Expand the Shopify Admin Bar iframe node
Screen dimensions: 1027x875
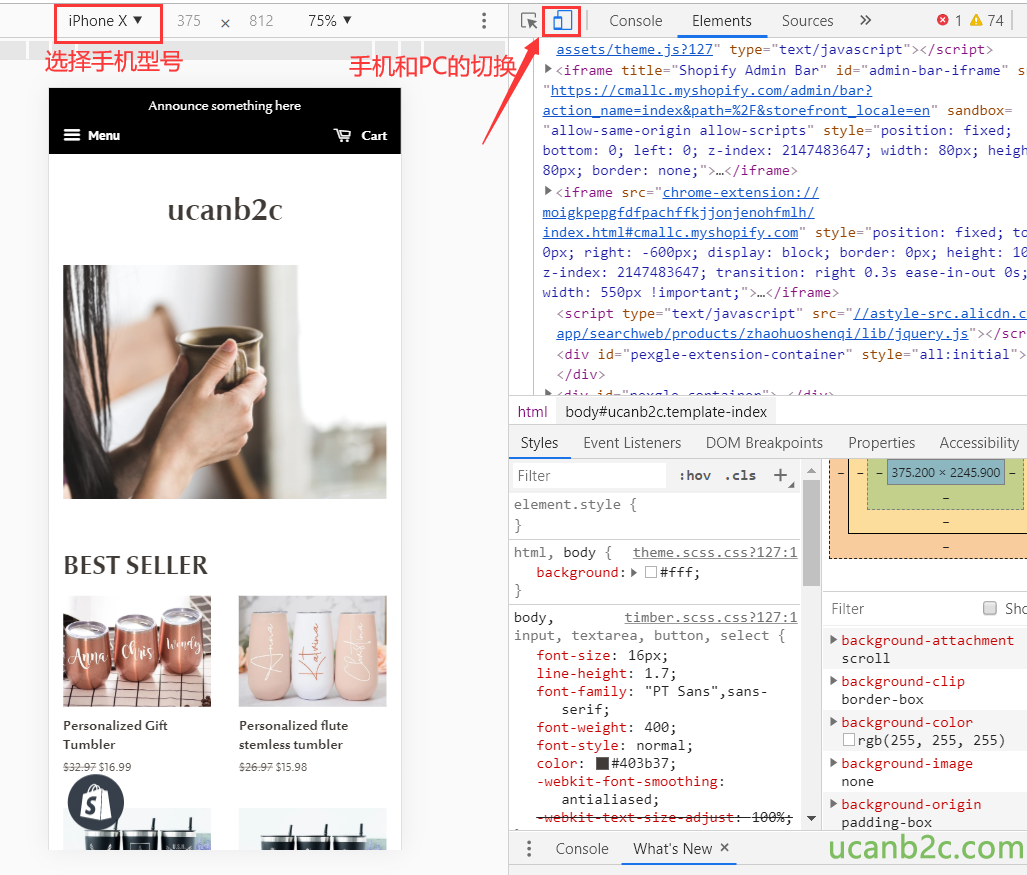coord(548,68)
